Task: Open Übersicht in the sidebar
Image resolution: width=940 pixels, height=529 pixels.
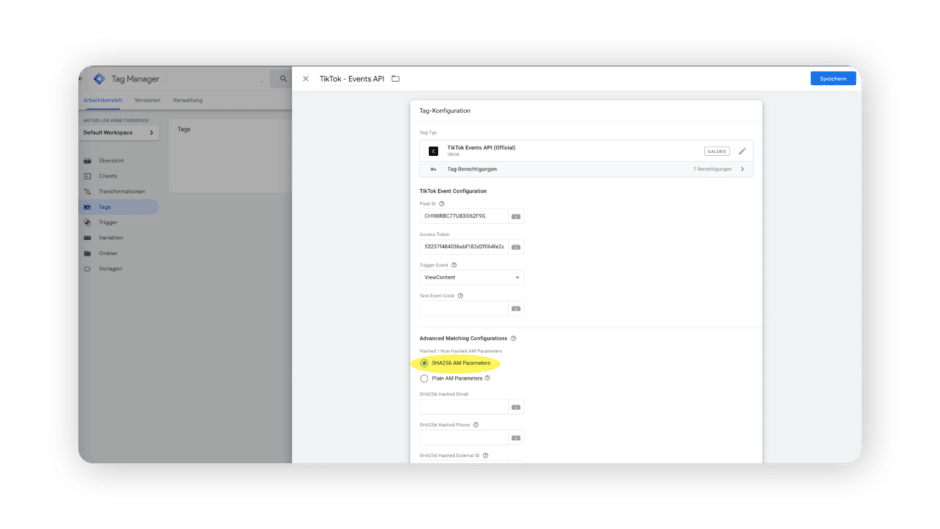Action: 112,161
